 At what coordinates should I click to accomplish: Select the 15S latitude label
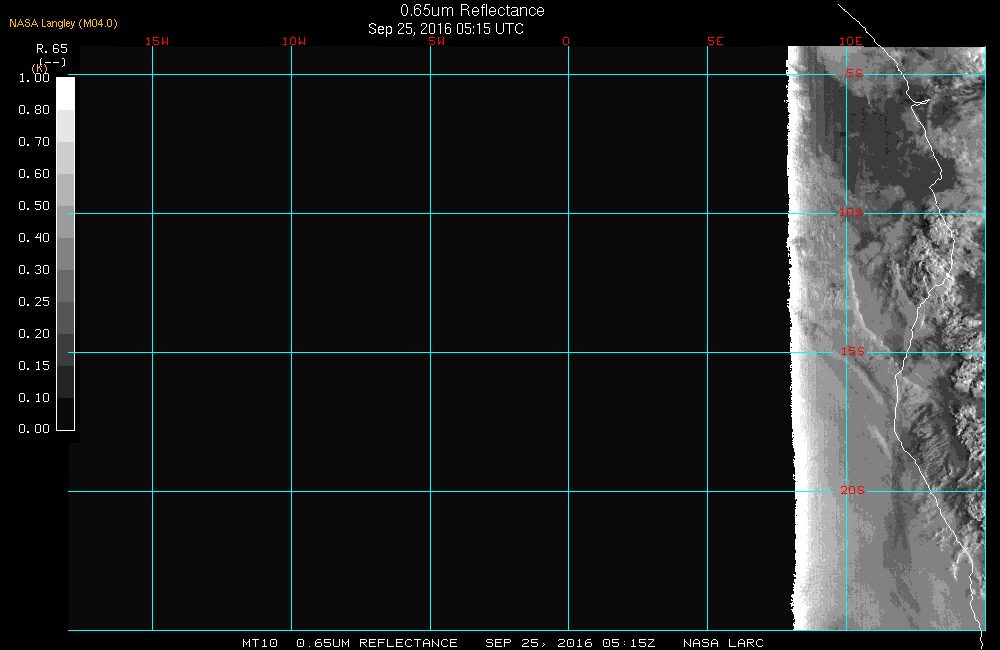(x=851, y=352)
